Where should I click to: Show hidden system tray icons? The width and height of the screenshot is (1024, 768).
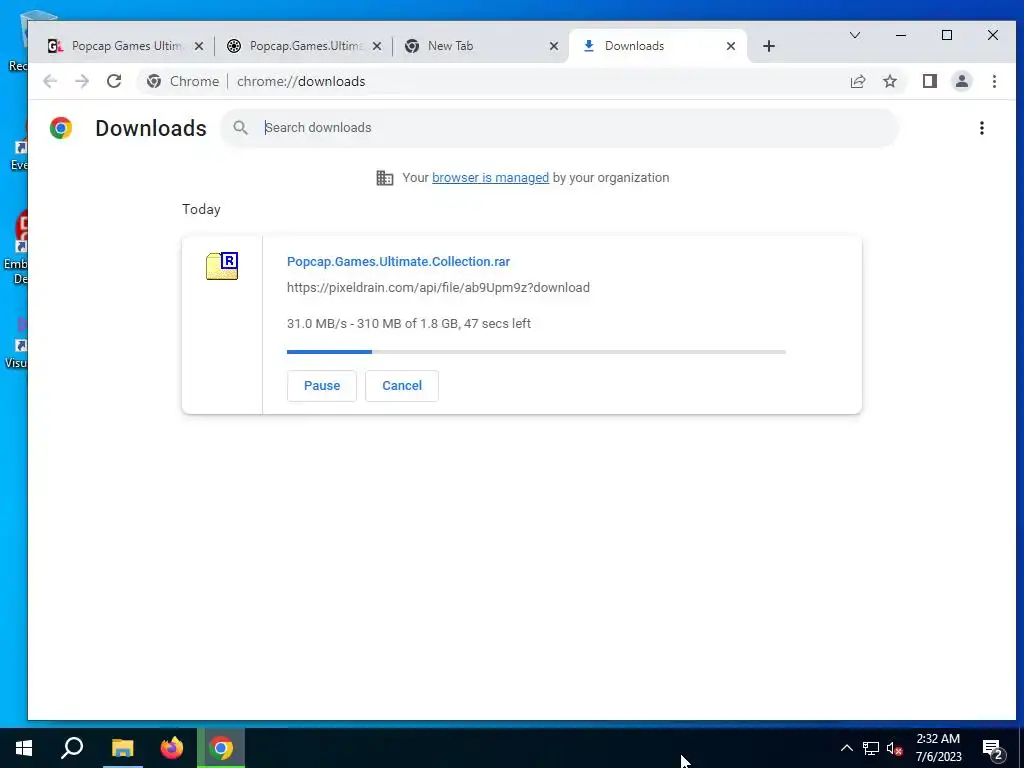846,748
